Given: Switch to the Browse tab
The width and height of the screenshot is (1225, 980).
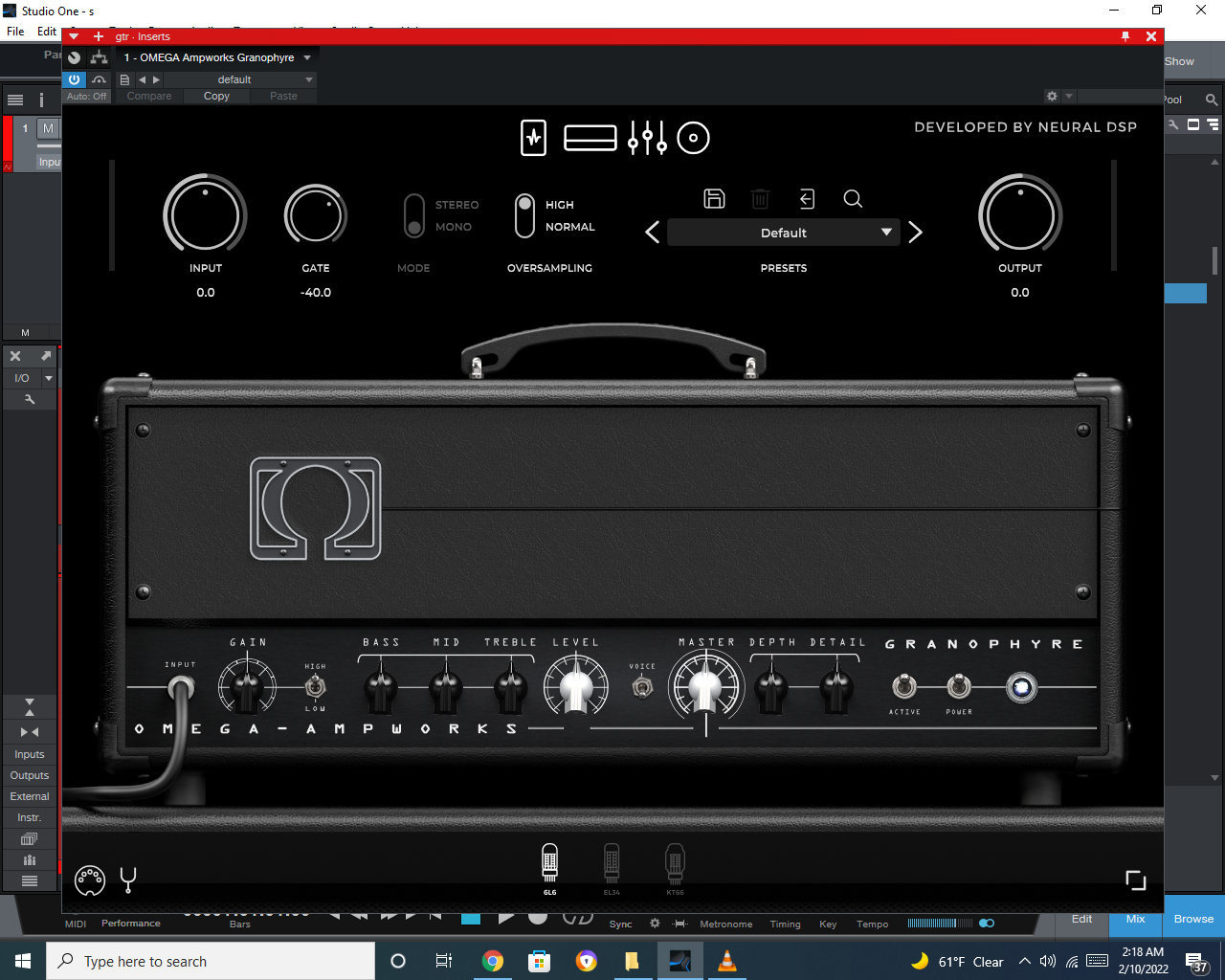Looking at the screenshot, I should tap(1193, 919).
